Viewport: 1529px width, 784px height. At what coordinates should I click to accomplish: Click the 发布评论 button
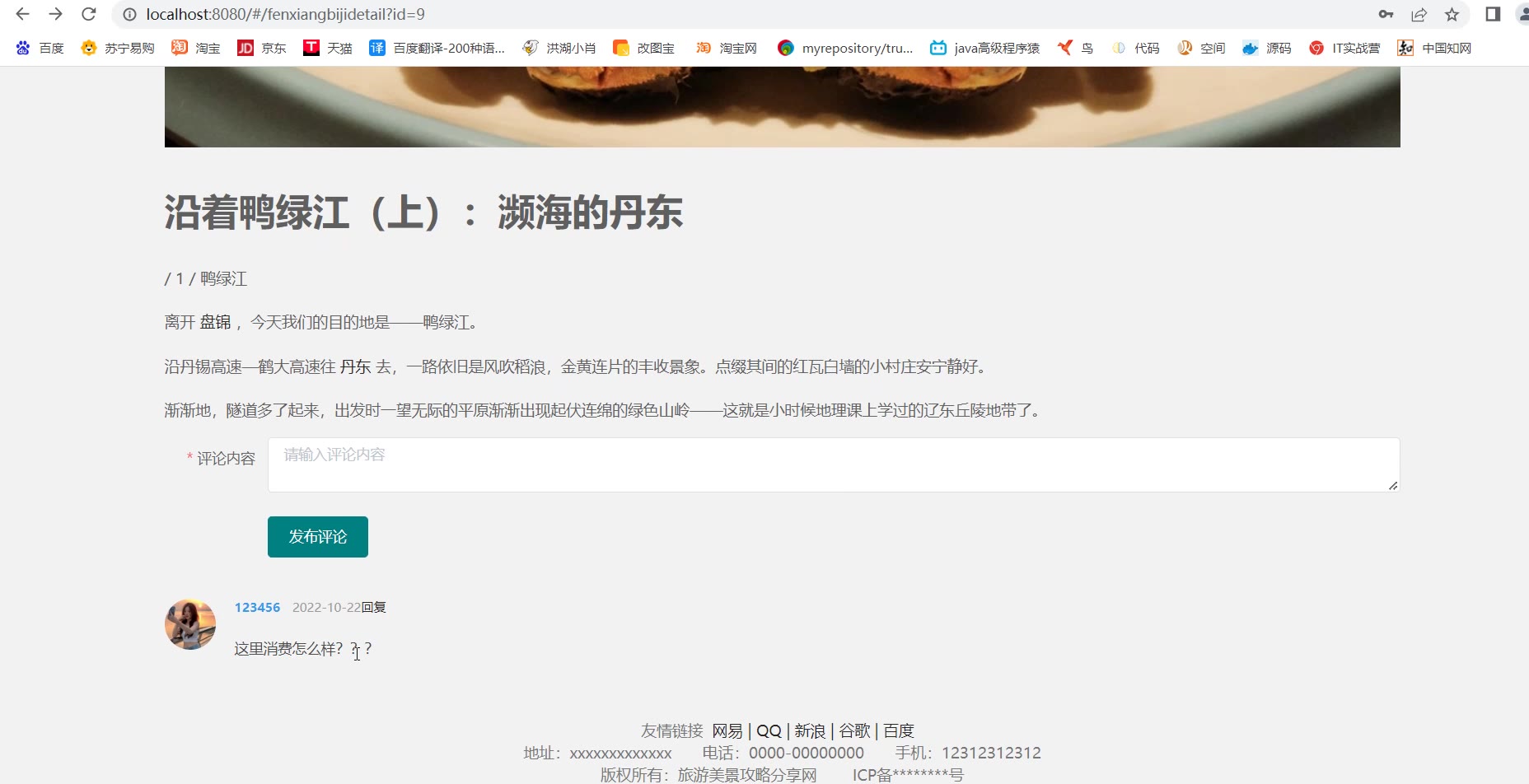[x=318, y=537]
